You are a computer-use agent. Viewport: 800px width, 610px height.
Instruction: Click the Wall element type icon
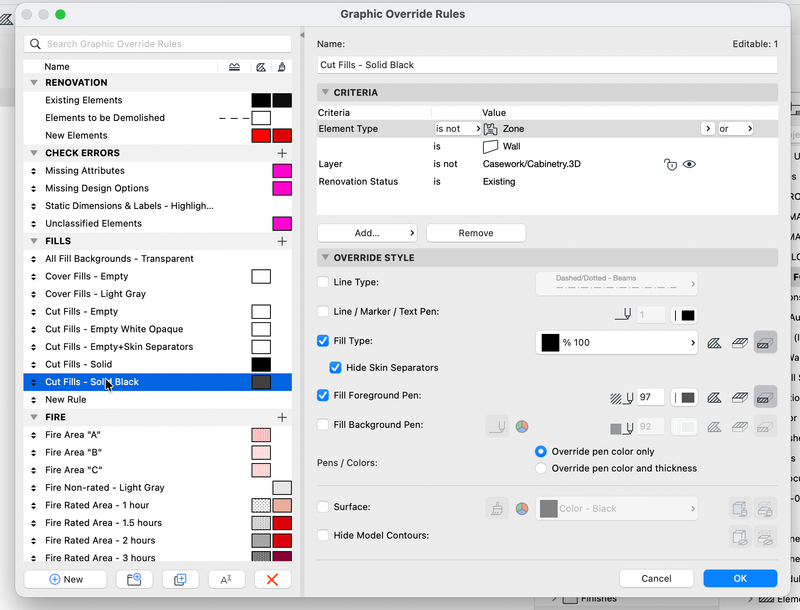(x=490, y=146)
